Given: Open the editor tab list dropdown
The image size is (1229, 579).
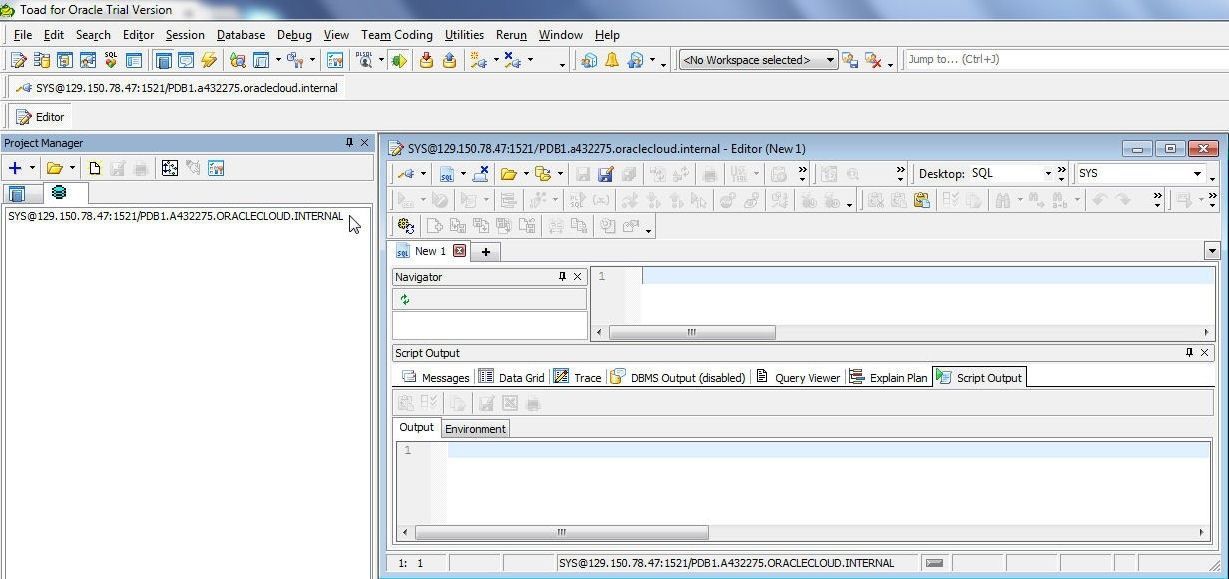Looking at the screenshot, I should pos(1212,251).
